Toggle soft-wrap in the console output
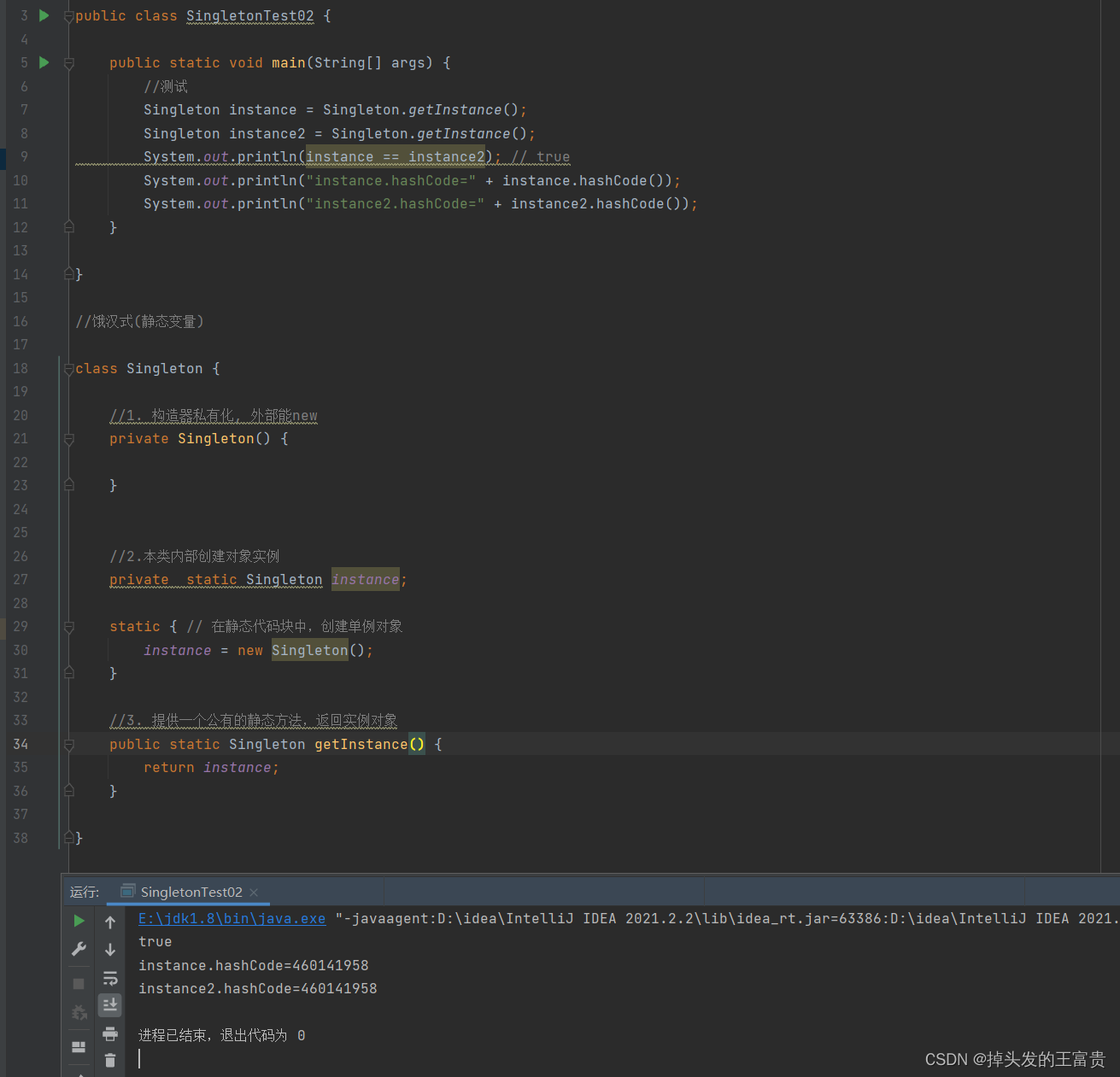This screenshot has height=1077, width=1120. click(x=110, y=978)
